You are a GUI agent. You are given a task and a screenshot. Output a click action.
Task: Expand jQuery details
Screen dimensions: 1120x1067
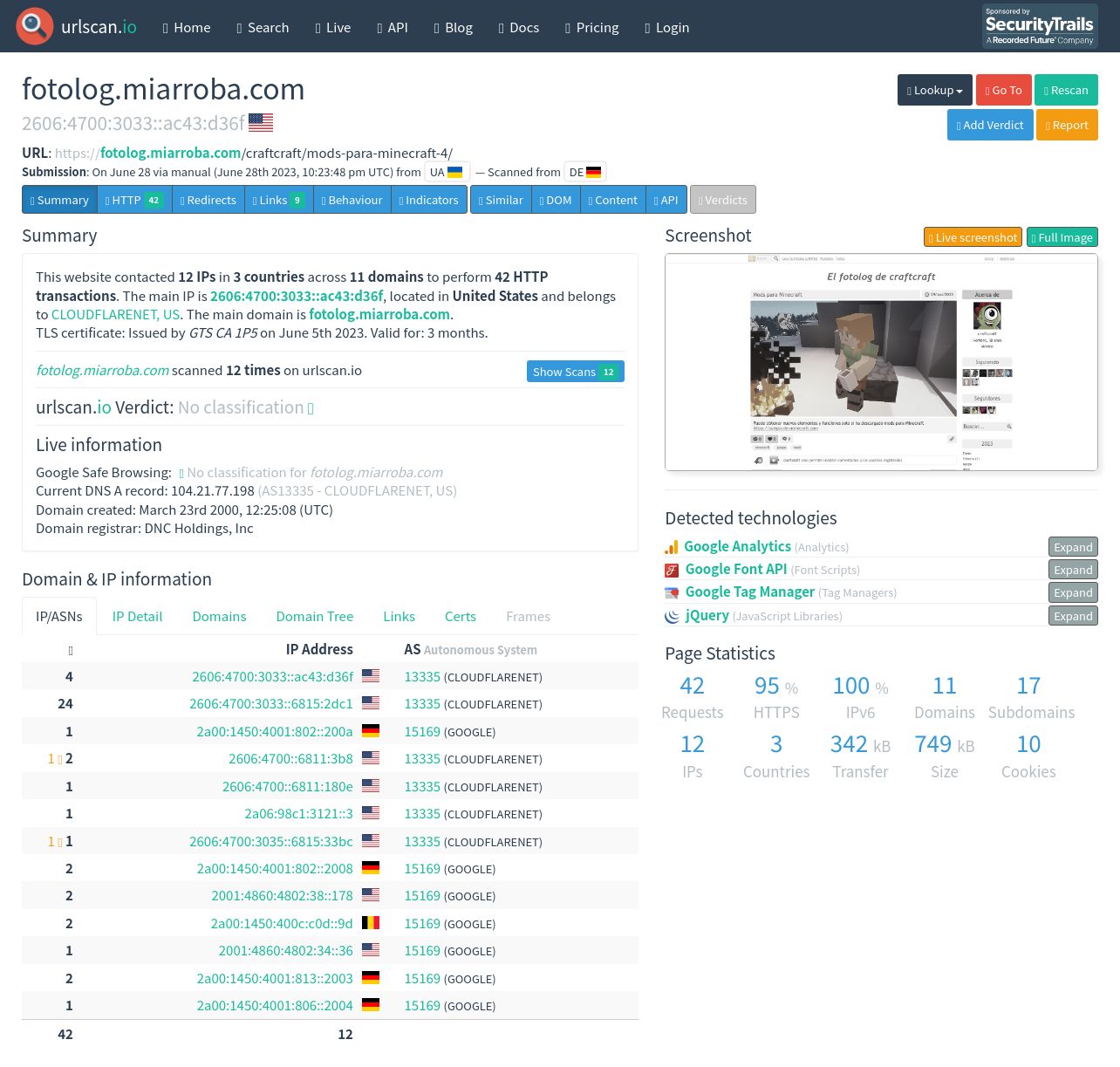click(x=1073, y=616)
